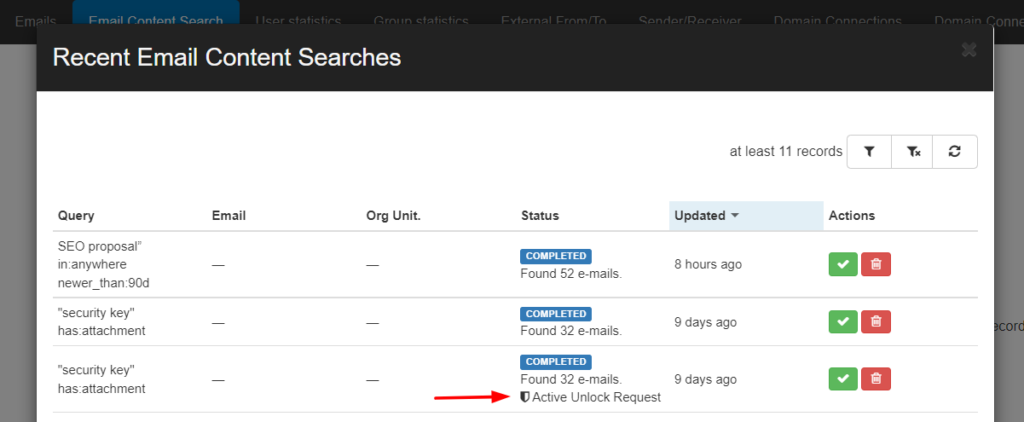The height and width of the screenshot is (422, 1024).
Task: Open the External From/To tab
Action: coord(554,21)
